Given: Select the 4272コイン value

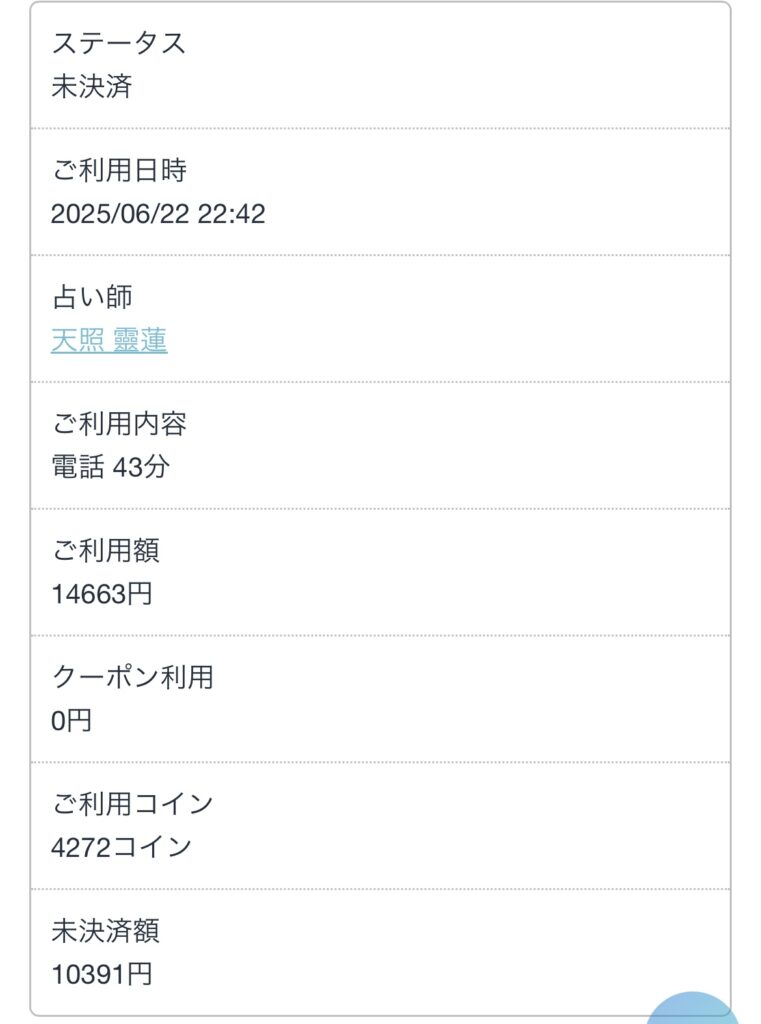Looking at the screenshot, I should pos(121,847).
